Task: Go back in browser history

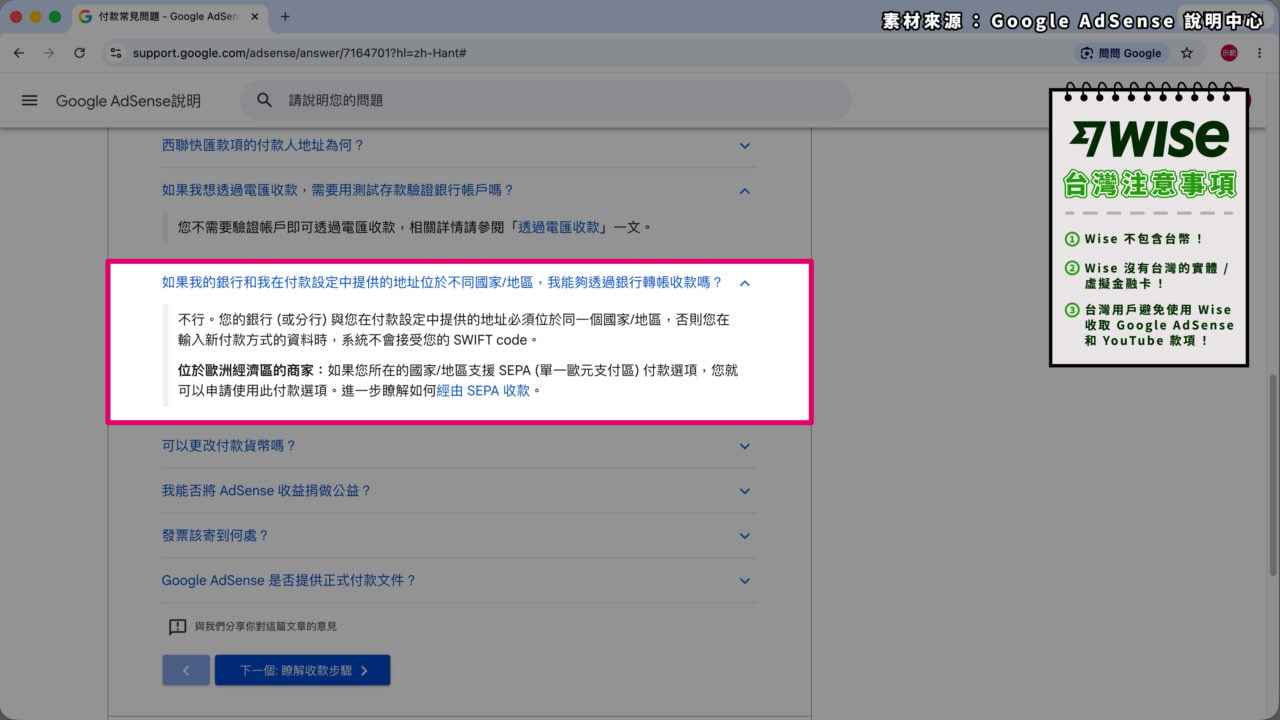Action: 18,53
